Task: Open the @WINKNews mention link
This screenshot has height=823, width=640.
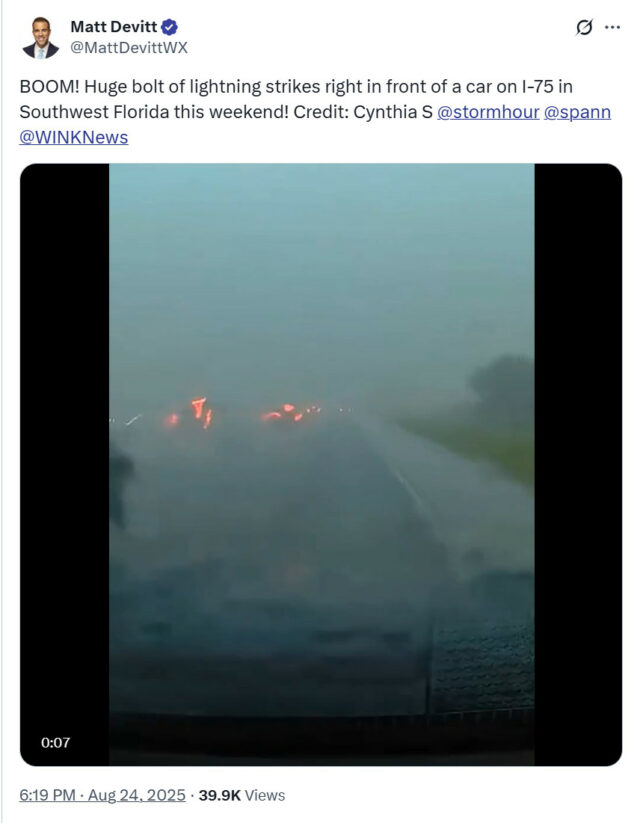Action: [x=74, y=137]
